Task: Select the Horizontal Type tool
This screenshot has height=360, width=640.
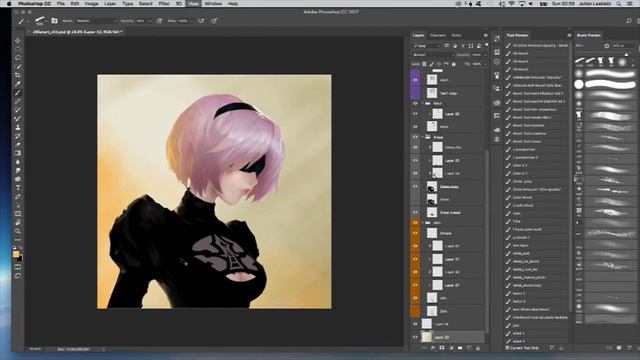Action: coord(18,188)
